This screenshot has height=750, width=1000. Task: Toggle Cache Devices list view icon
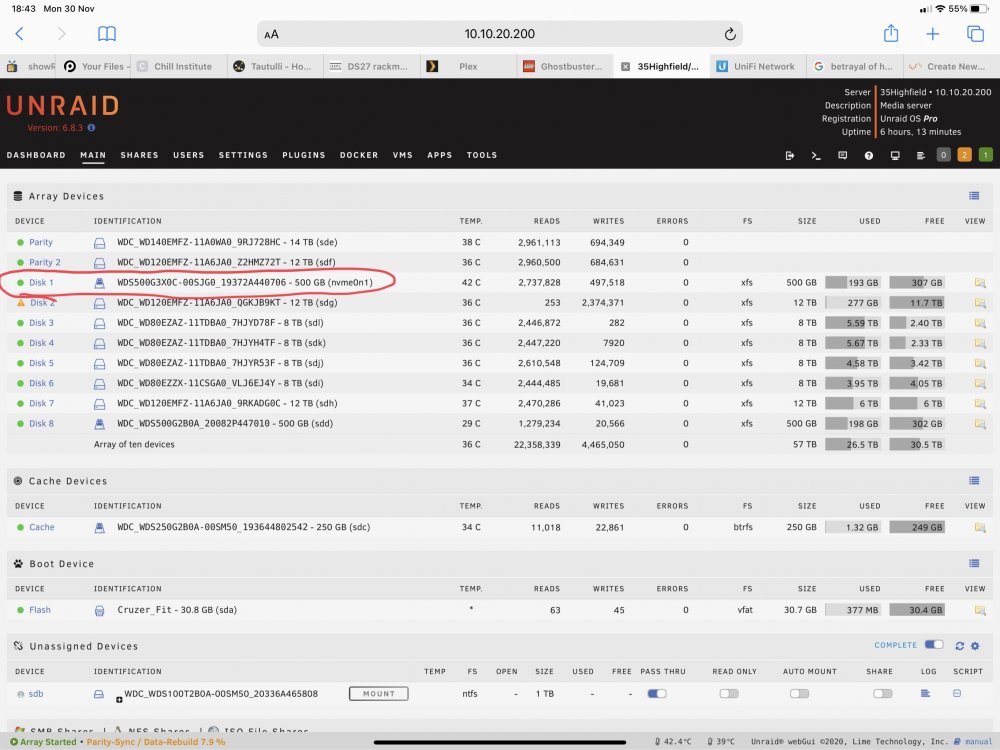[x=974, y=481]
